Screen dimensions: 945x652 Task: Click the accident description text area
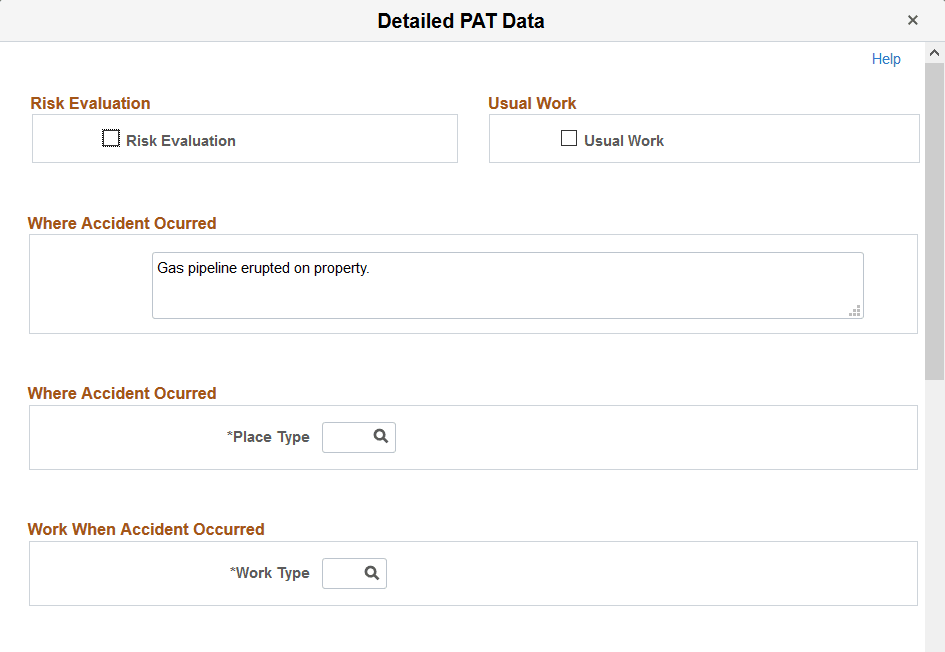tap(507, 284)
